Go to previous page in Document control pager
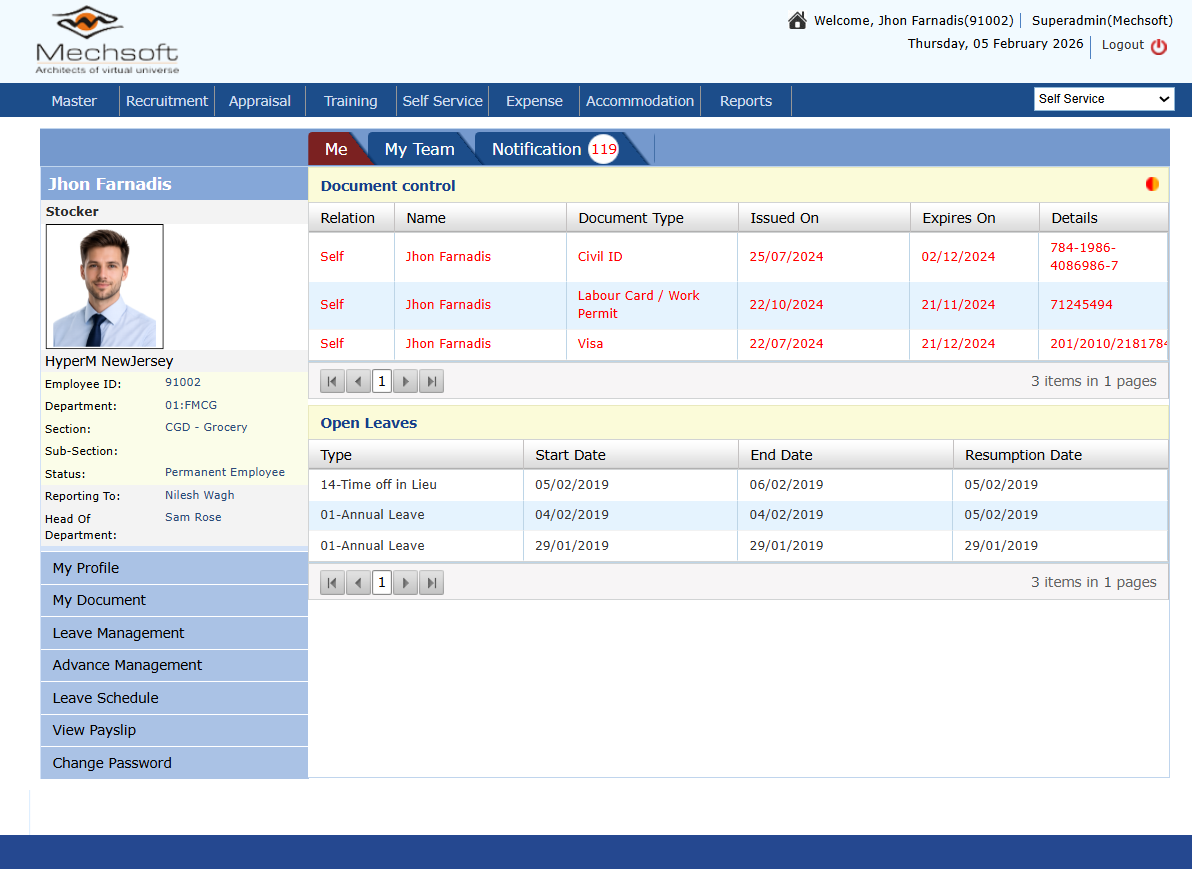Screen dimensions: 1192x869 358,381
